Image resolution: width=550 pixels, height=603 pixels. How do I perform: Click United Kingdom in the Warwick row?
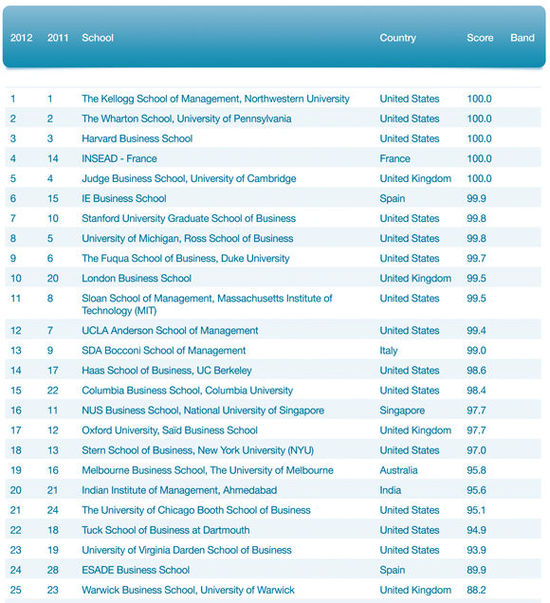[415, 590]
